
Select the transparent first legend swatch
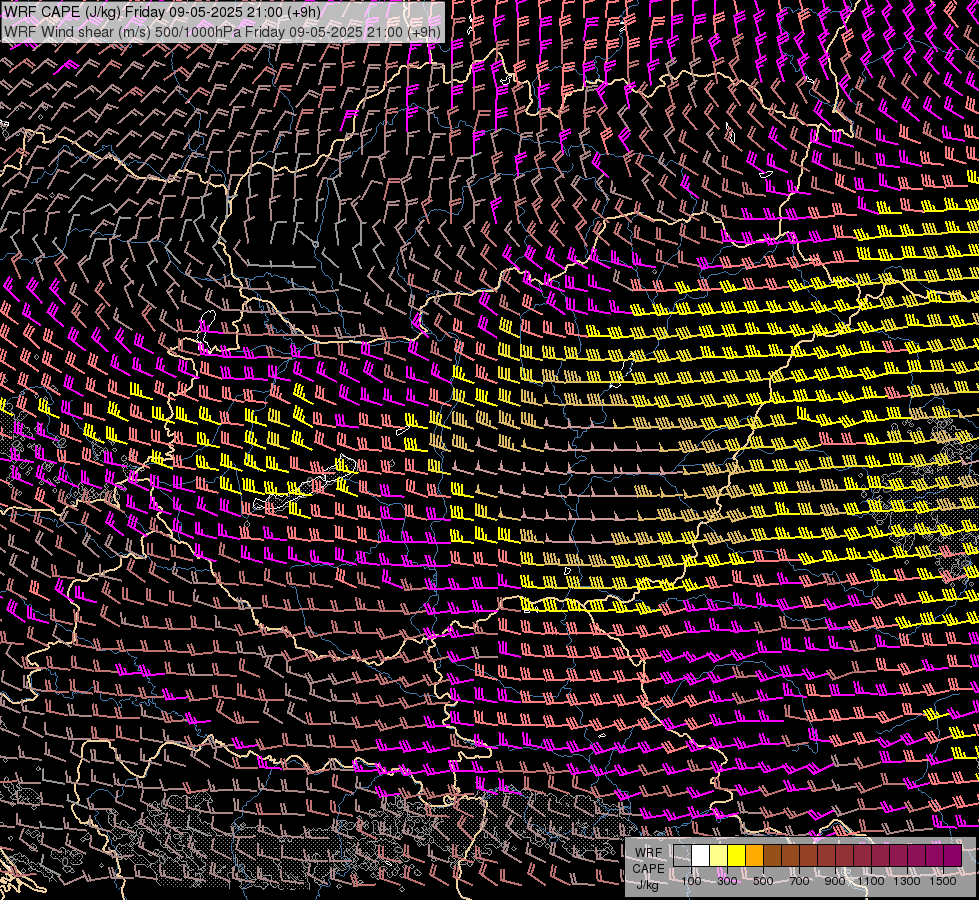click(682, 856)
